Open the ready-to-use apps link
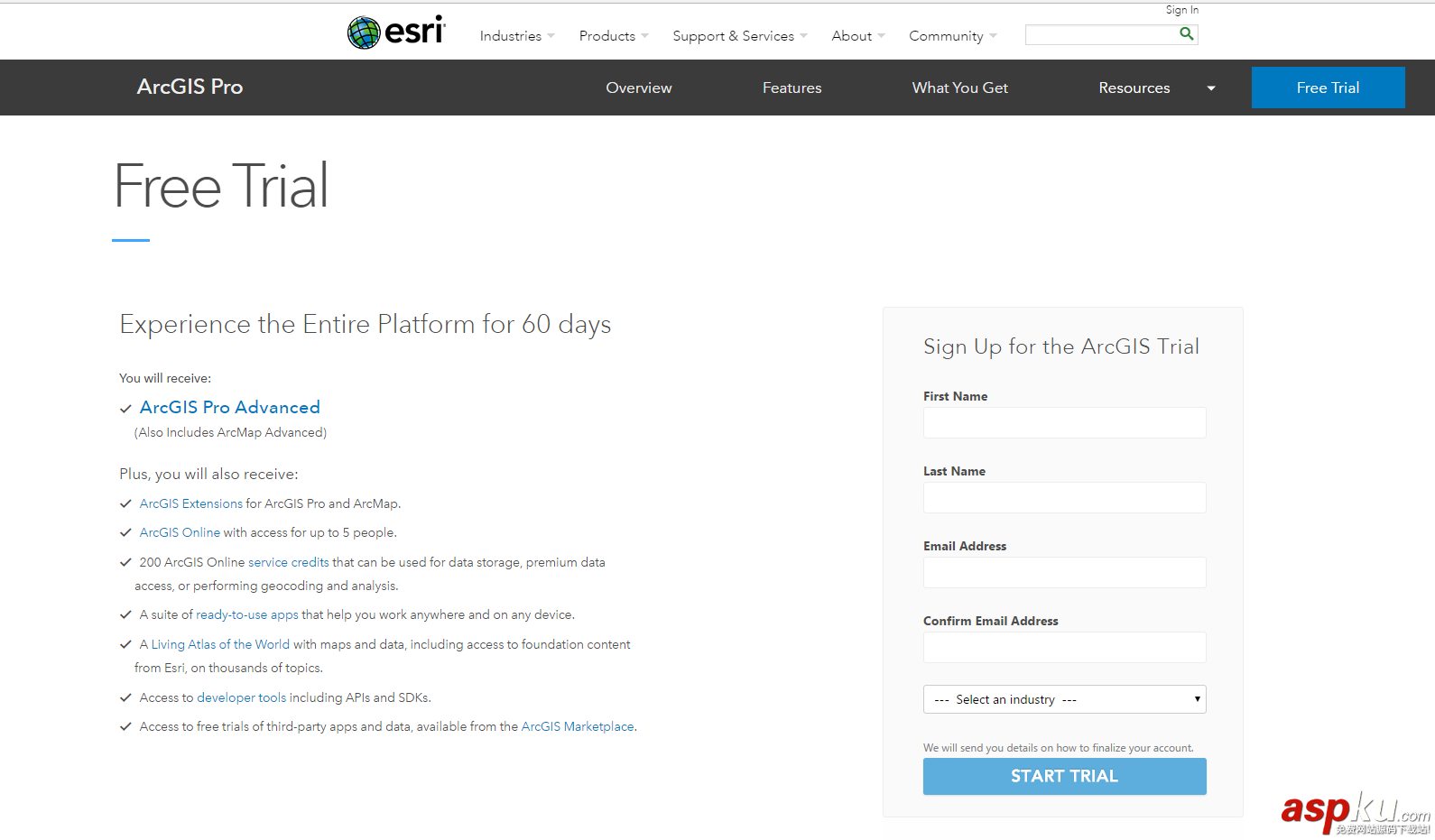 pyautogui.click(x=247, y=614)
